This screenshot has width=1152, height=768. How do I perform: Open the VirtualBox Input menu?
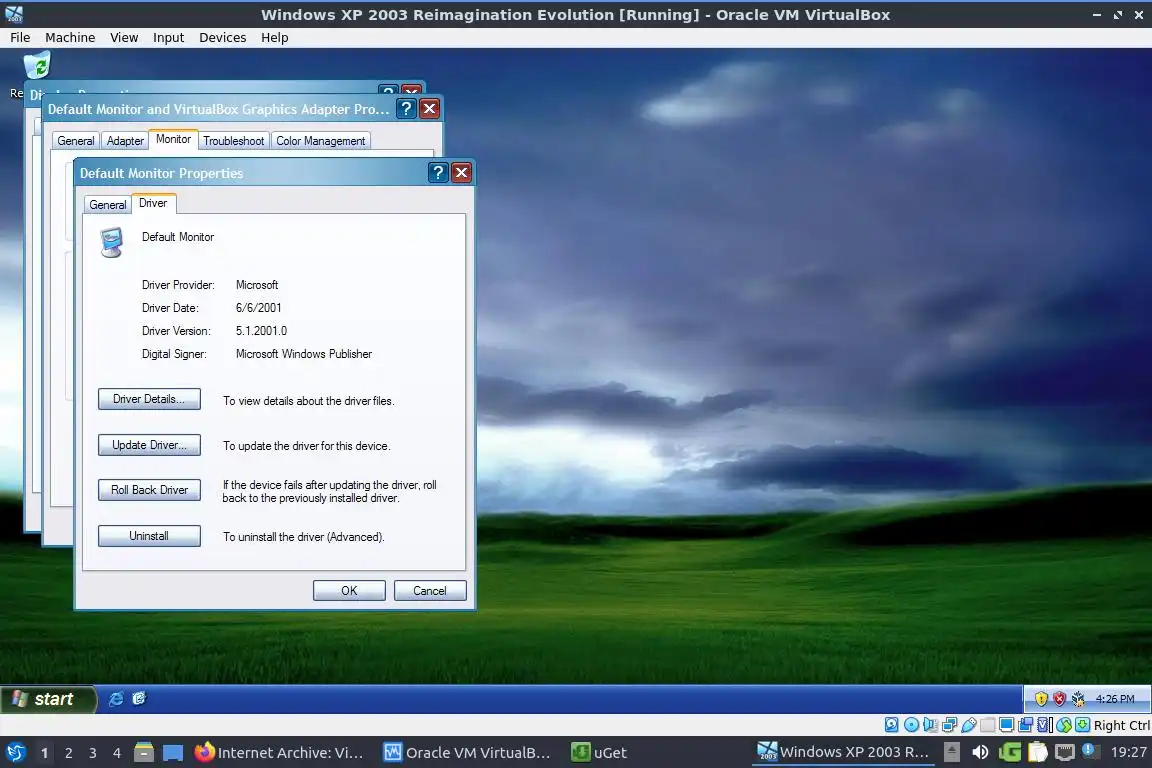pyautogui.click(x=168, y=37)
